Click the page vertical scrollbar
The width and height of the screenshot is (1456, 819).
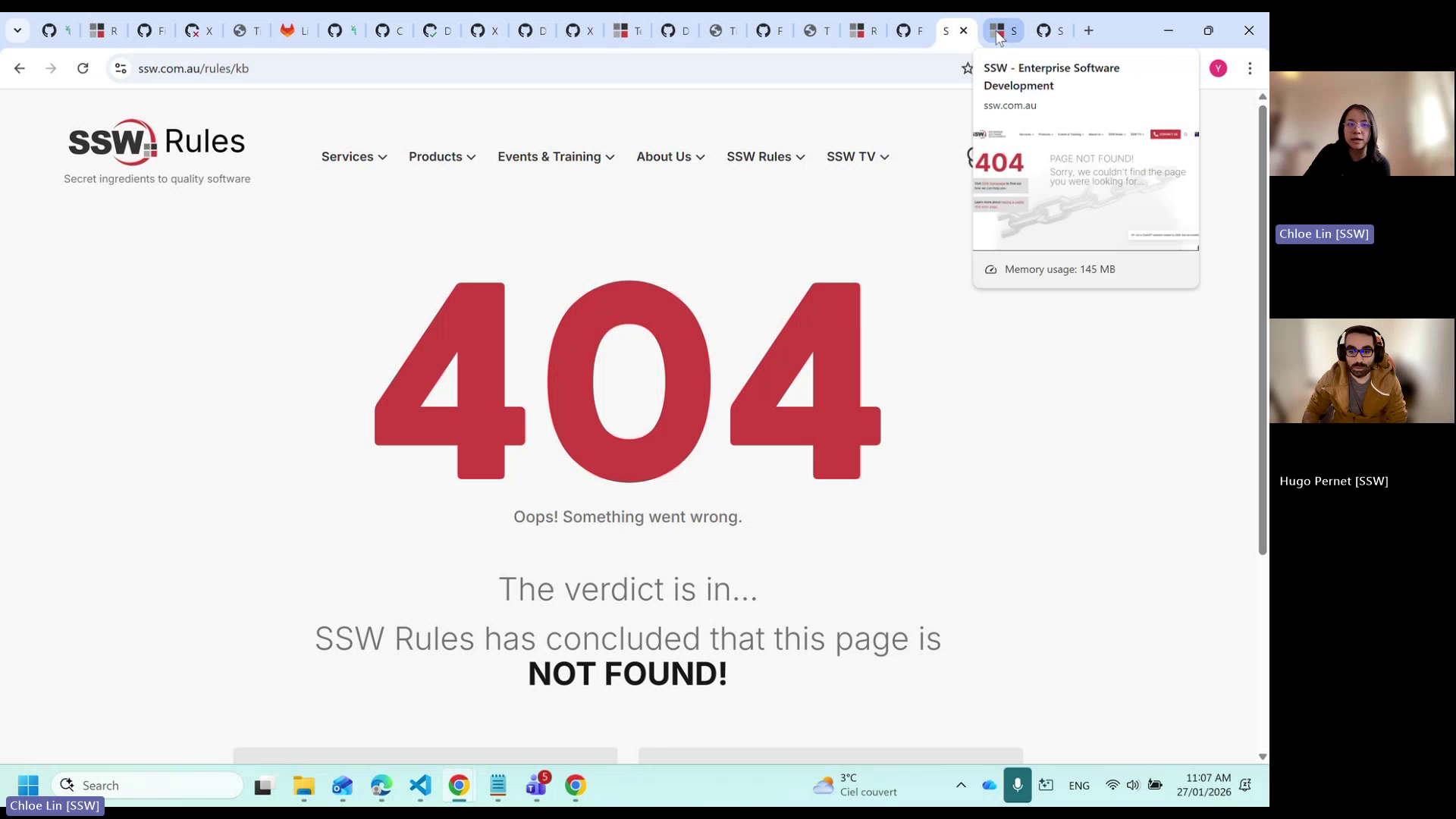click(x=1263, y=330)
